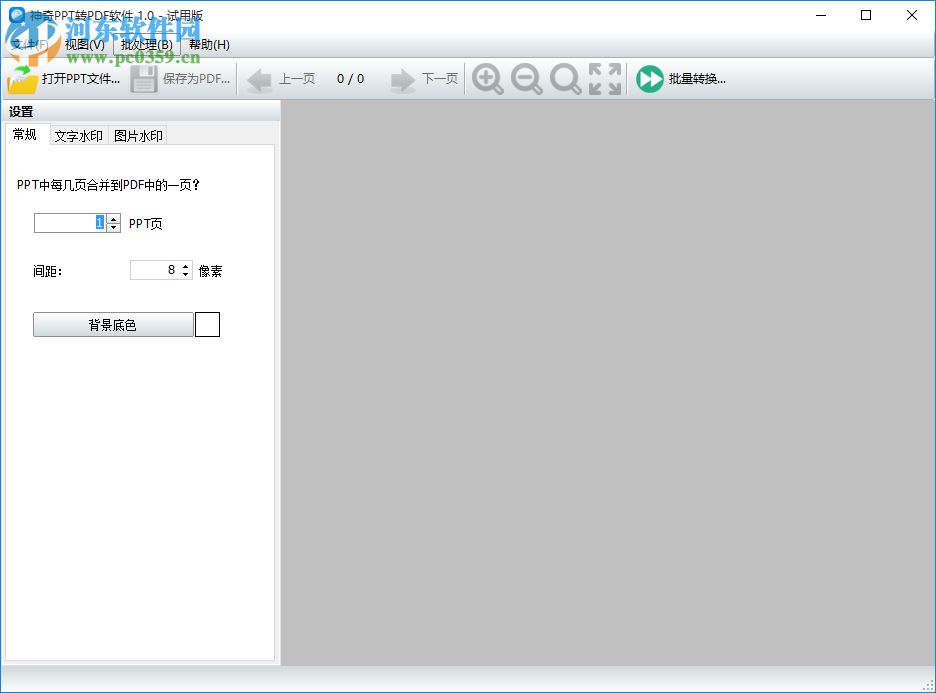
Task: Open a PPT file via folder icon
Action: point(22,79)
